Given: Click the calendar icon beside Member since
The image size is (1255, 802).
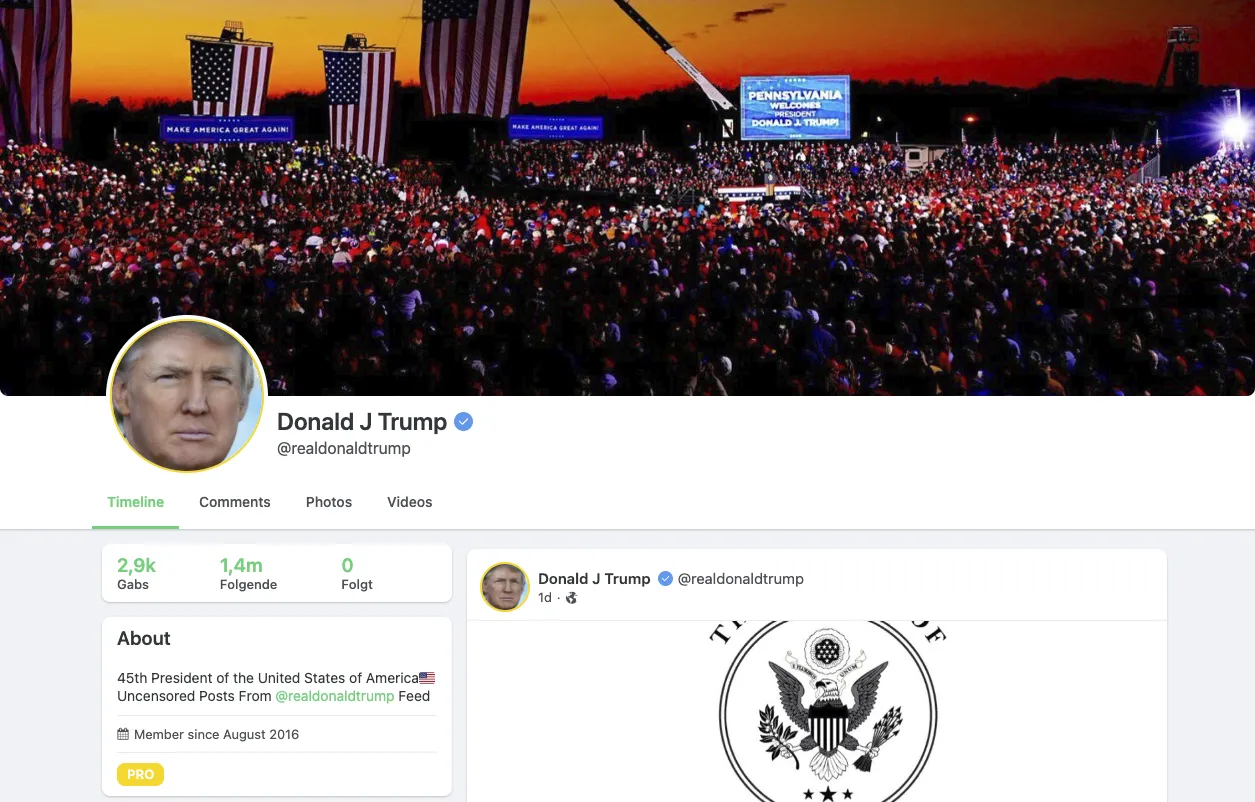Looking at the screenshot, I should 123,734.
